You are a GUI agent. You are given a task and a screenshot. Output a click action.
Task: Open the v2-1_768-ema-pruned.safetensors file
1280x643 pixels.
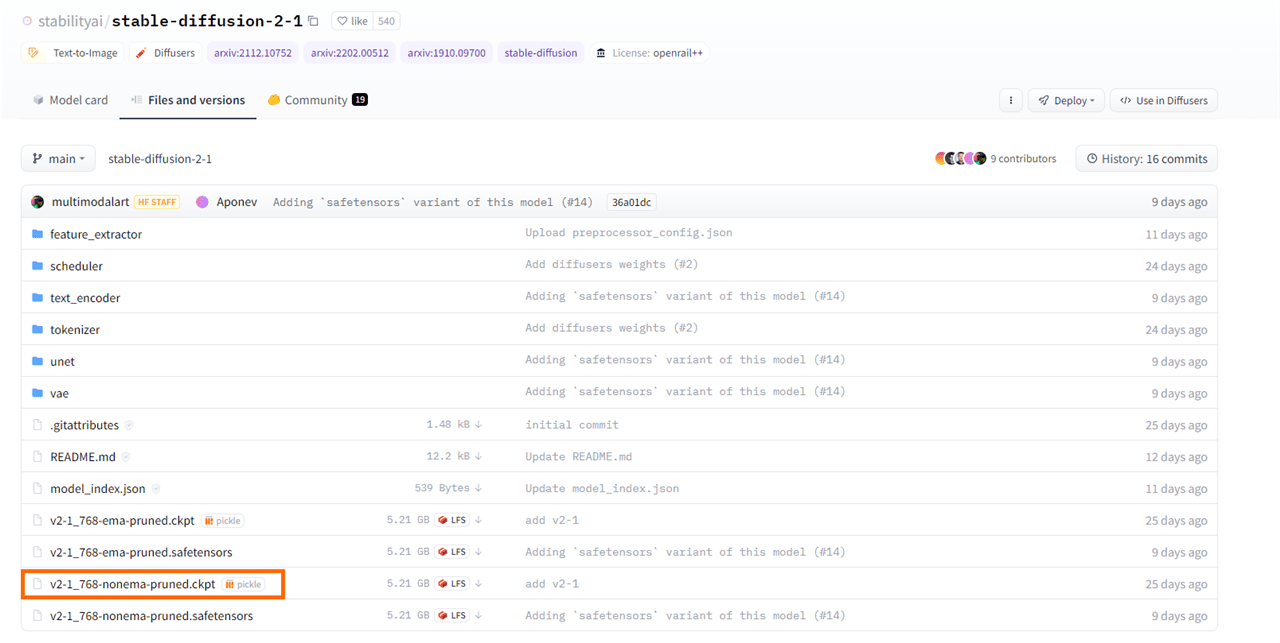pyautogui.click(x=141, y=552)
